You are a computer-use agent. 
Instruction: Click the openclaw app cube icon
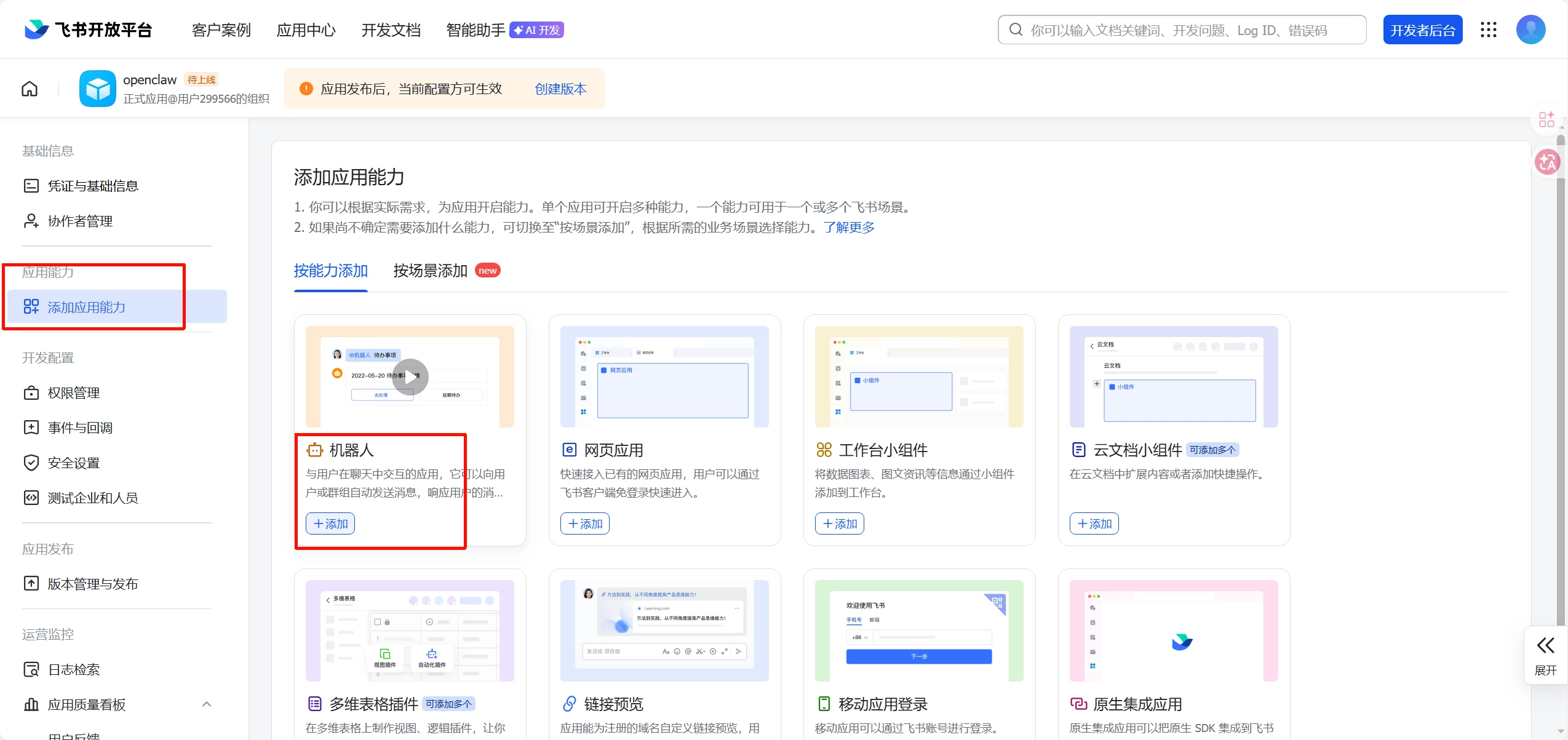click(97, 89)
